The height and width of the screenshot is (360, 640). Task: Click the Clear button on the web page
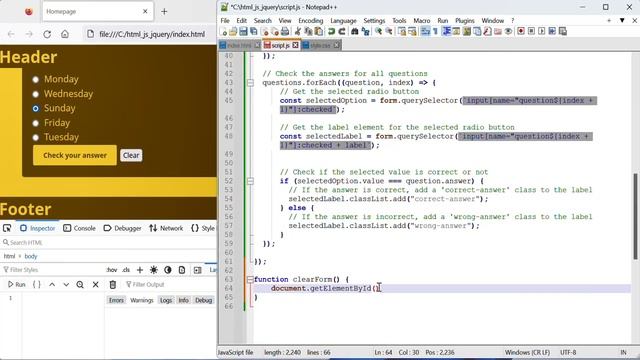coord(131,155)
